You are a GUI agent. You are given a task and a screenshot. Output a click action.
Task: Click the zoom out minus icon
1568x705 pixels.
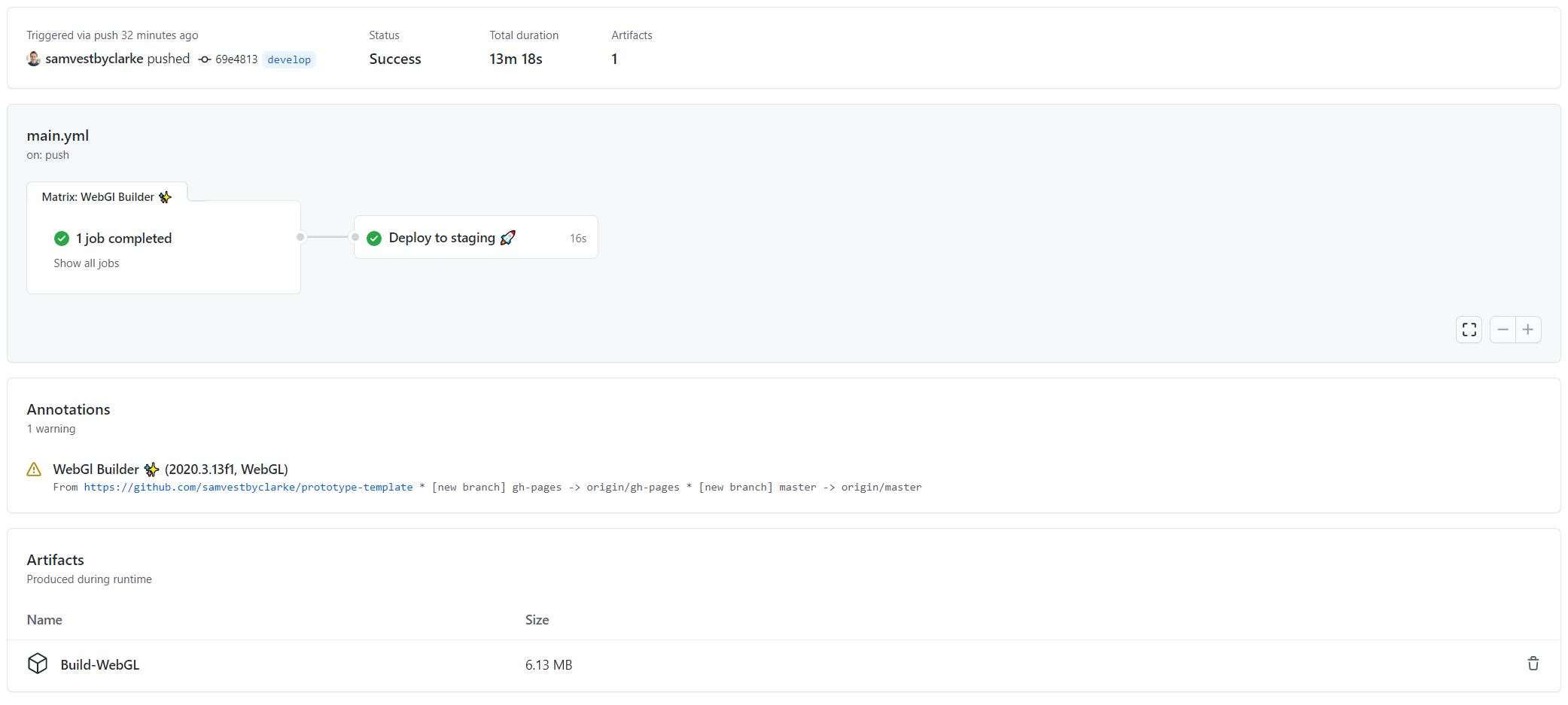1503,329
